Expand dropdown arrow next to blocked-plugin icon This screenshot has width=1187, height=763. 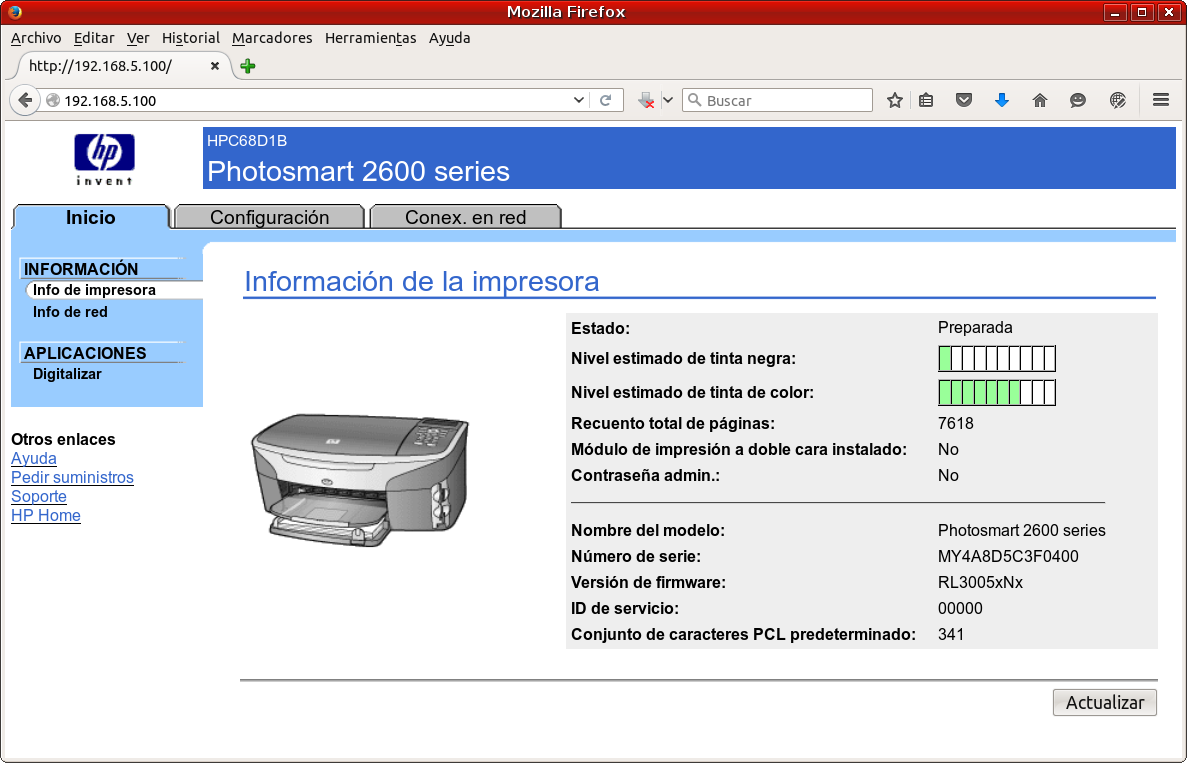coord(668,100)
